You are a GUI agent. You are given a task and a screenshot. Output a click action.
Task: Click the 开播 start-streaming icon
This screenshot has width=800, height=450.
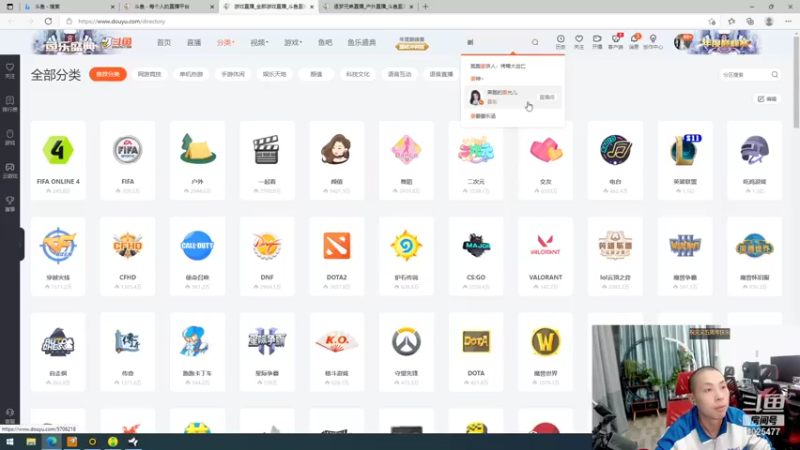tap(597, 42)
